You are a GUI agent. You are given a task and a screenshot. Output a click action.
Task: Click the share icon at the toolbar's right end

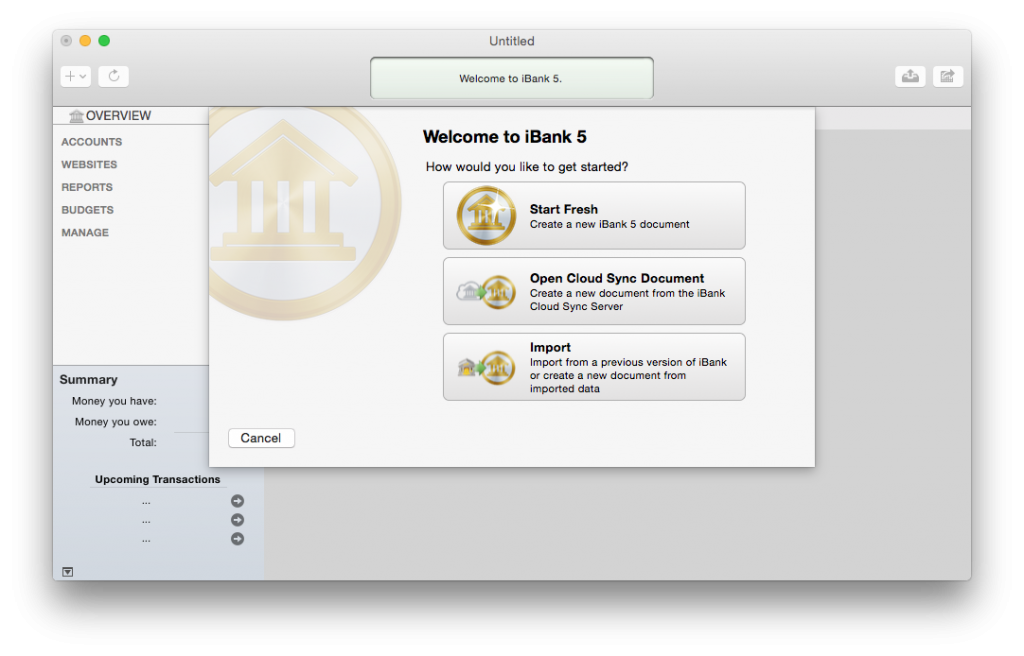click(x=948, y=76)
